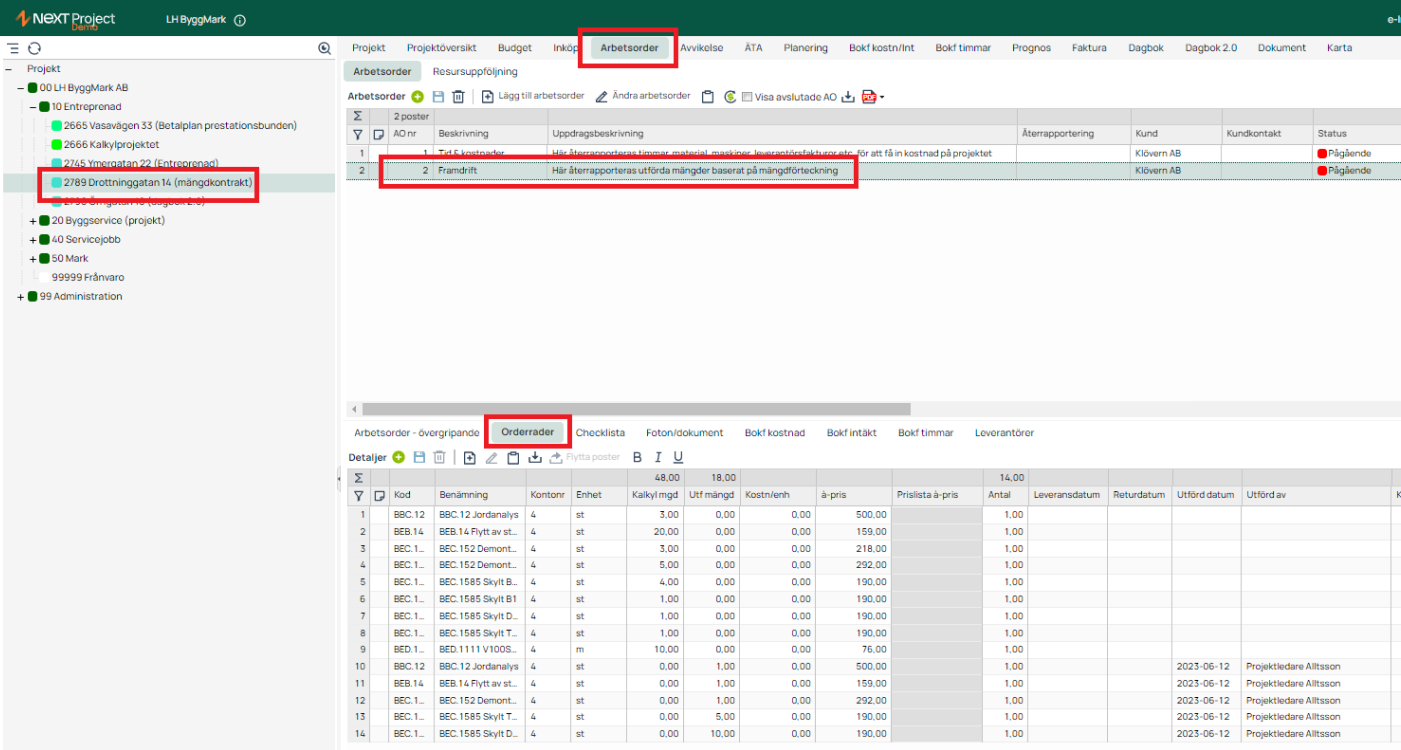Switch to the Dagbok 2.0 tab
Viewport: 1401px width, 750px height.
coord(1211,47)
